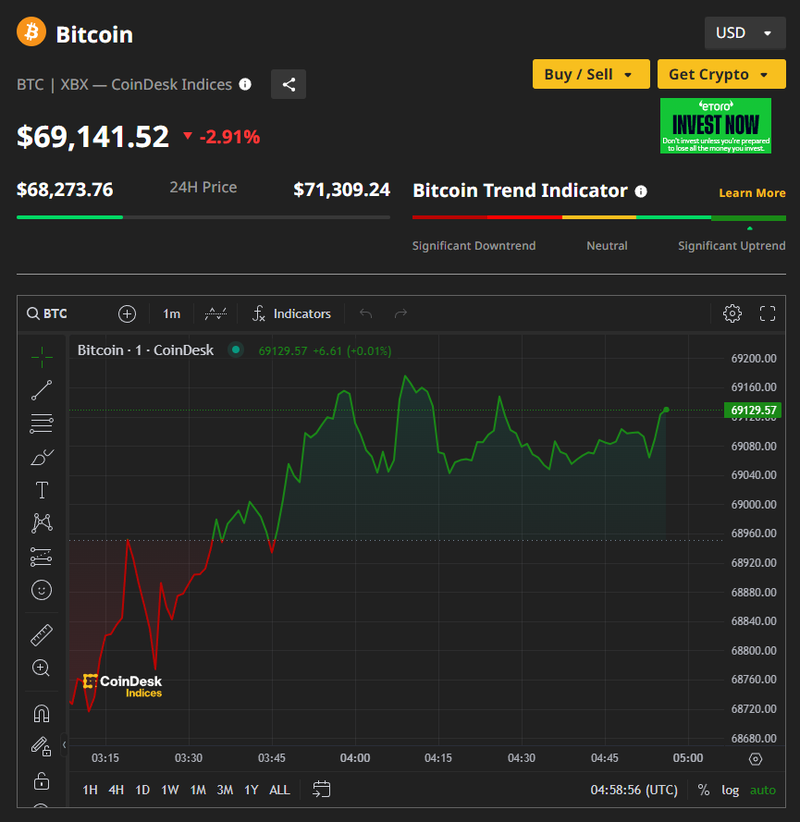The height and width of the screenshot is (822, 800).
Task: Toggle percent scale on chart
Action: pos(703,790)
